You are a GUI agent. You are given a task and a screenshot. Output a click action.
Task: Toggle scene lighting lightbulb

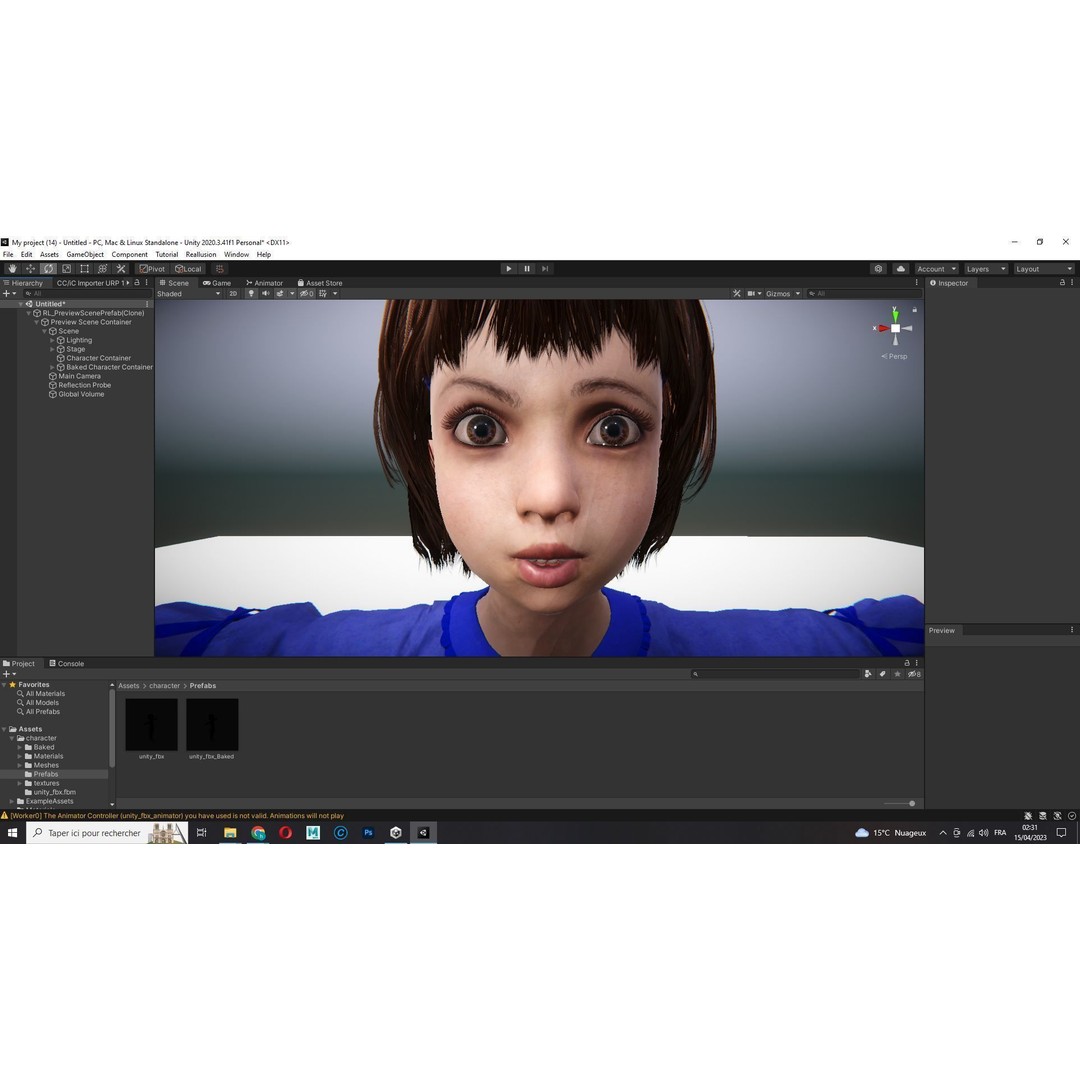pyautogui.click(x=251, y=293)
